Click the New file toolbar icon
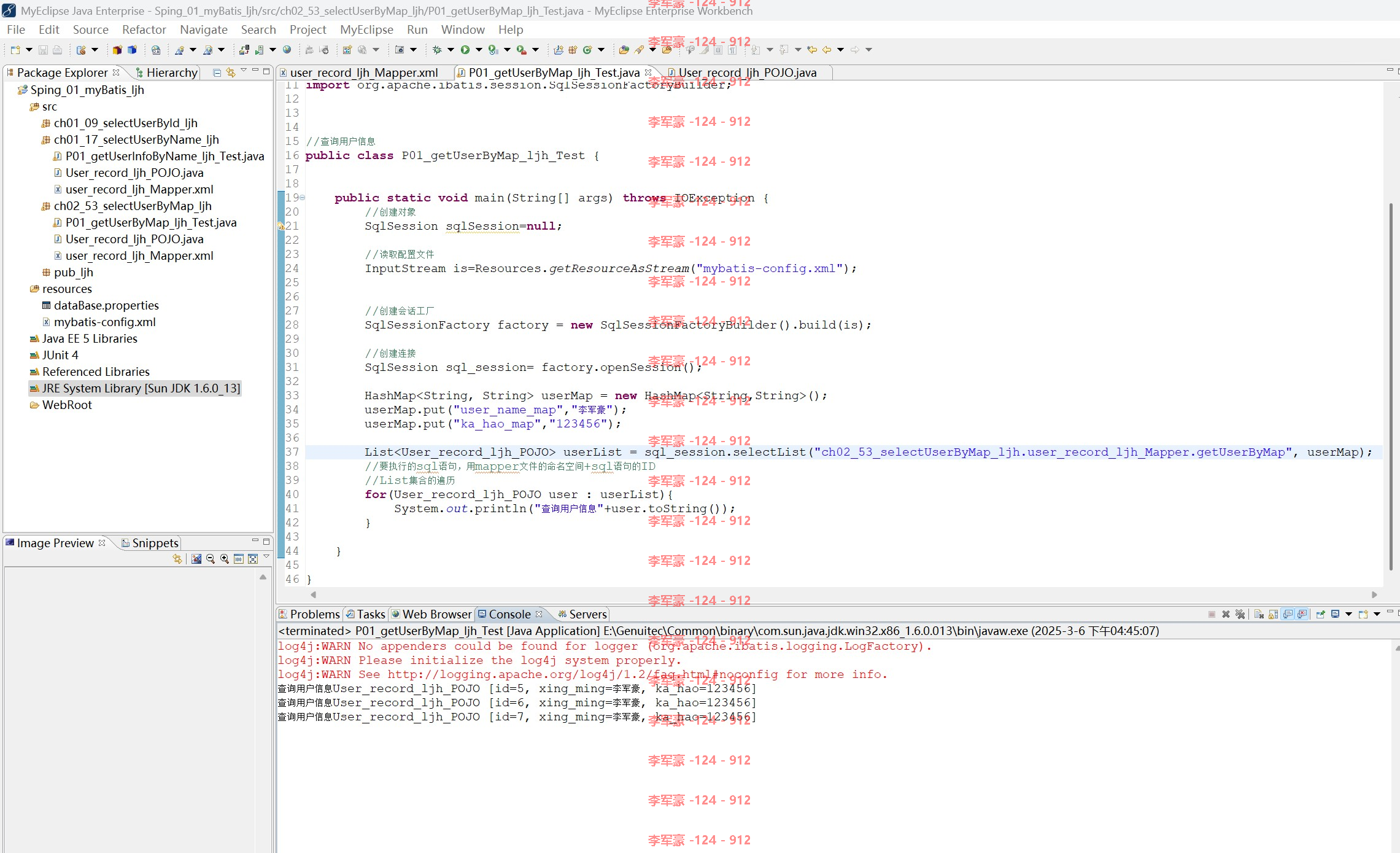This screenshot has height=853, width=1400. coord(15,50)
